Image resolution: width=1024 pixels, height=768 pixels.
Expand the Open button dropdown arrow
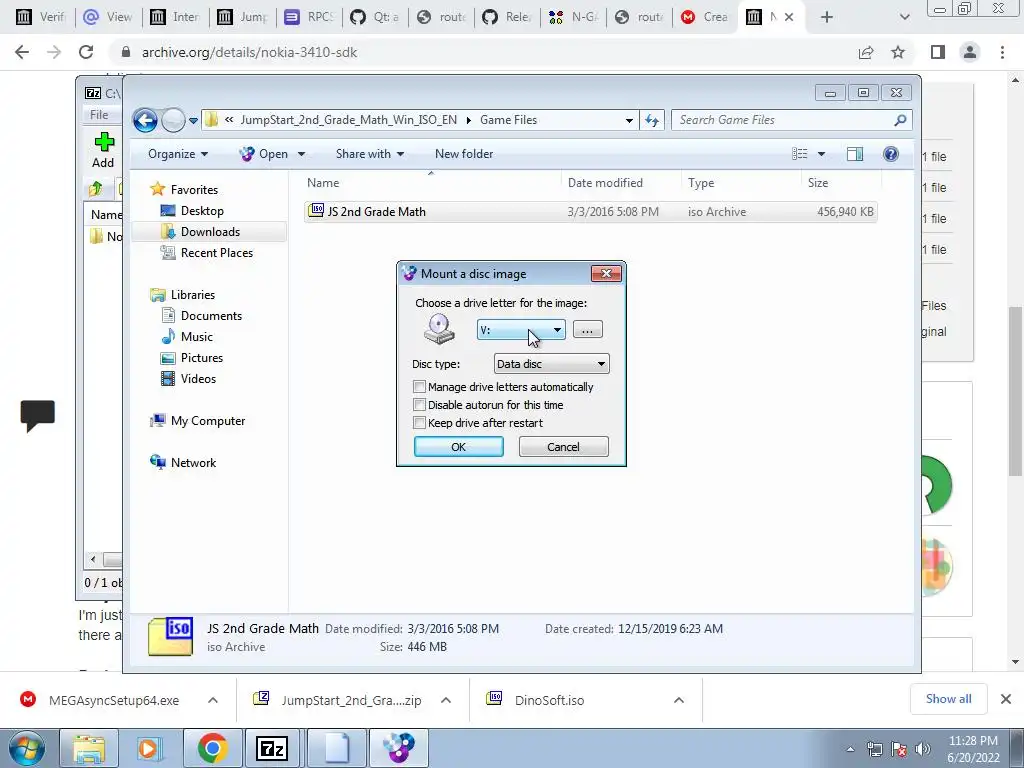pyautogui.click(x=301, y=154)
